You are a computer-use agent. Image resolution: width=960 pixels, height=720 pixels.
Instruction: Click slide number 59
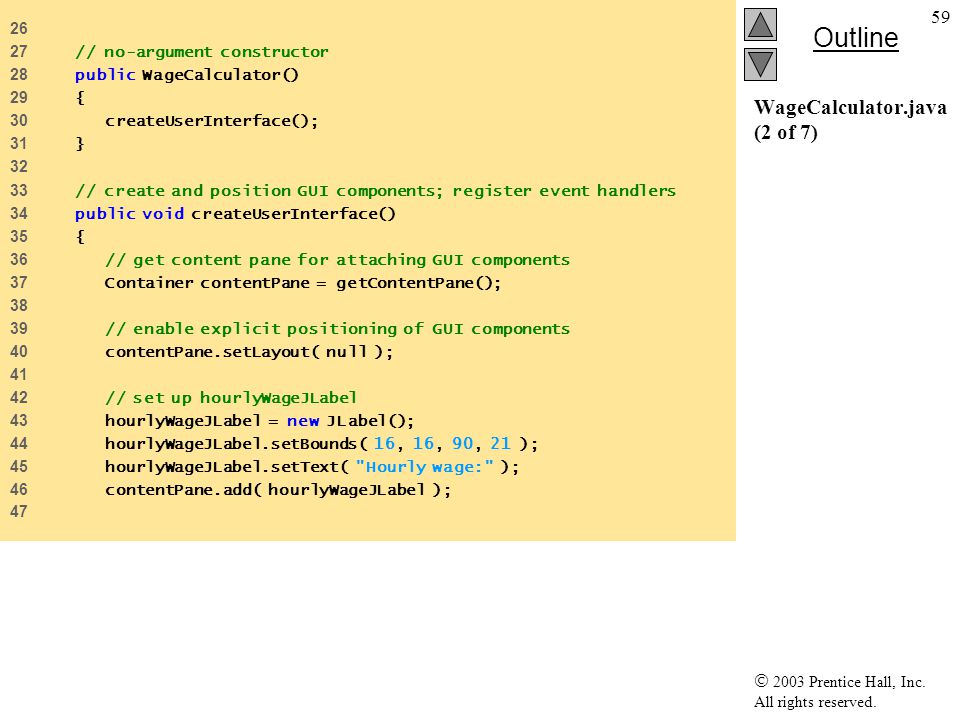940,17
